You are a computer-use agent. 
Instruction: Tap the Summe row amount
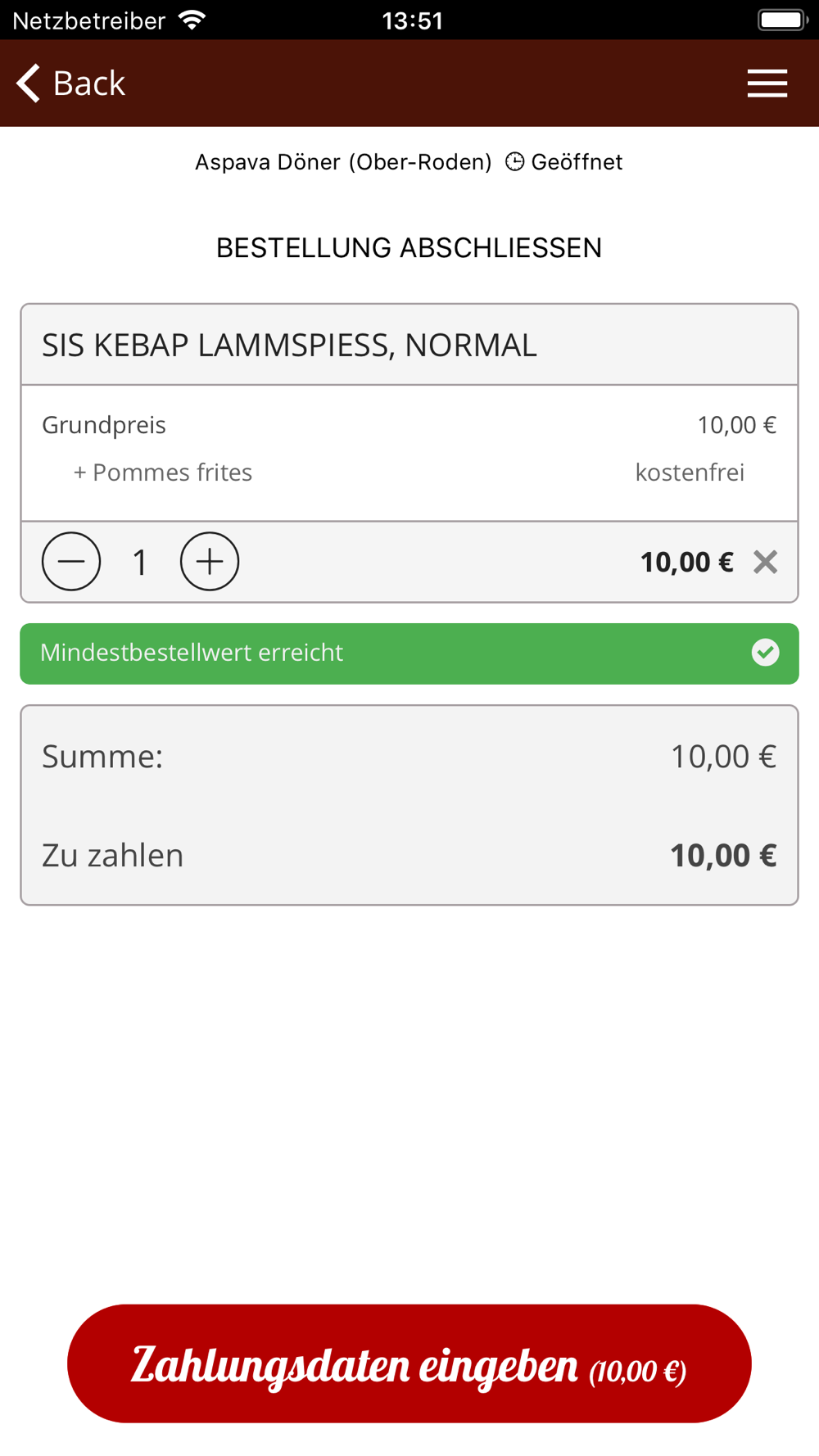(723, 757)
